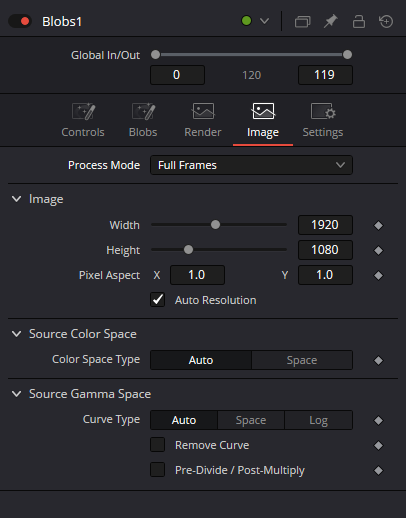
Task: Click the Height slider handle
Action: pos(188,250)
